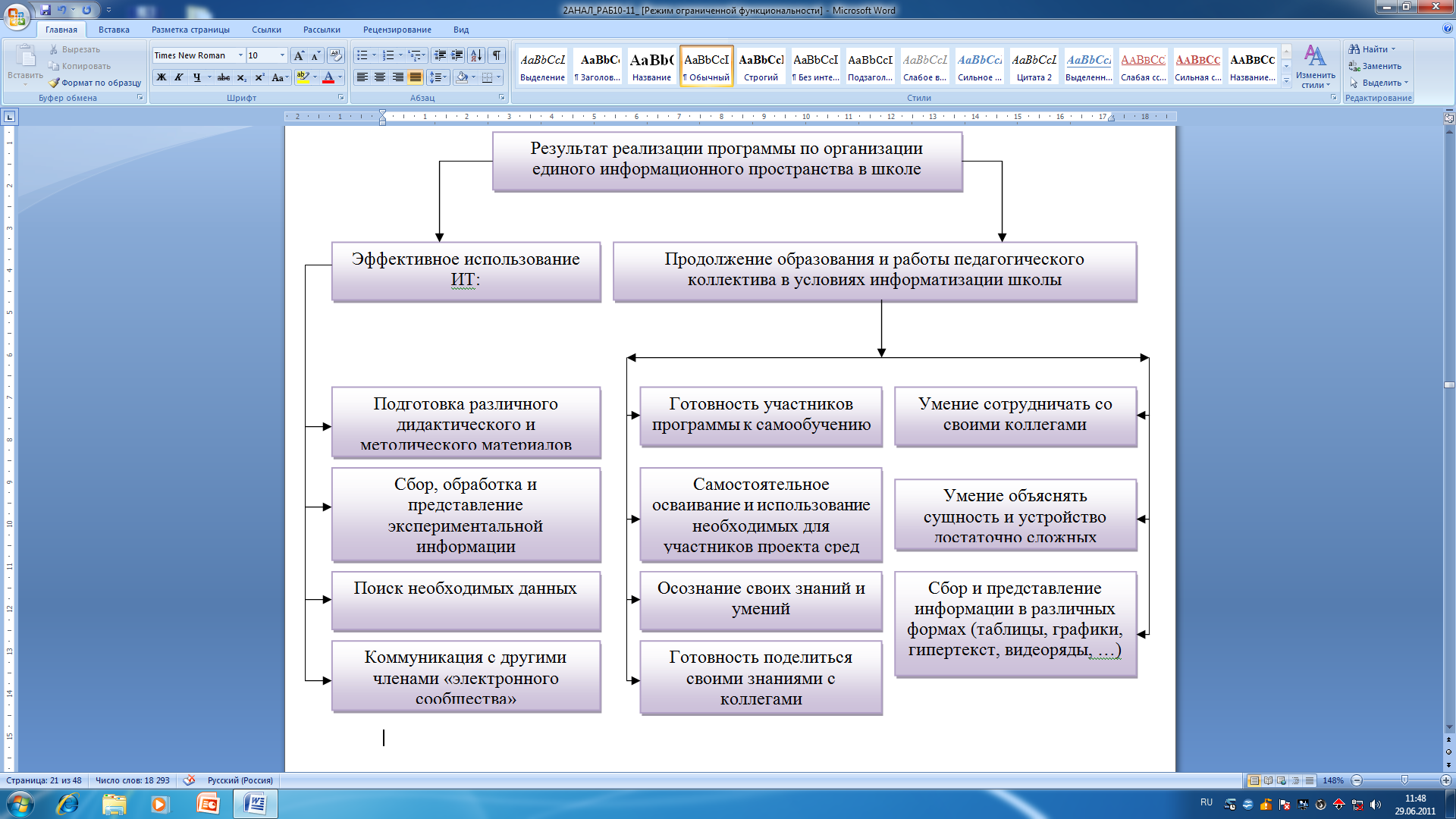Open Paragraph dialog launcher in Абзац group
The image size is (1456, 819).
(502, 97)
